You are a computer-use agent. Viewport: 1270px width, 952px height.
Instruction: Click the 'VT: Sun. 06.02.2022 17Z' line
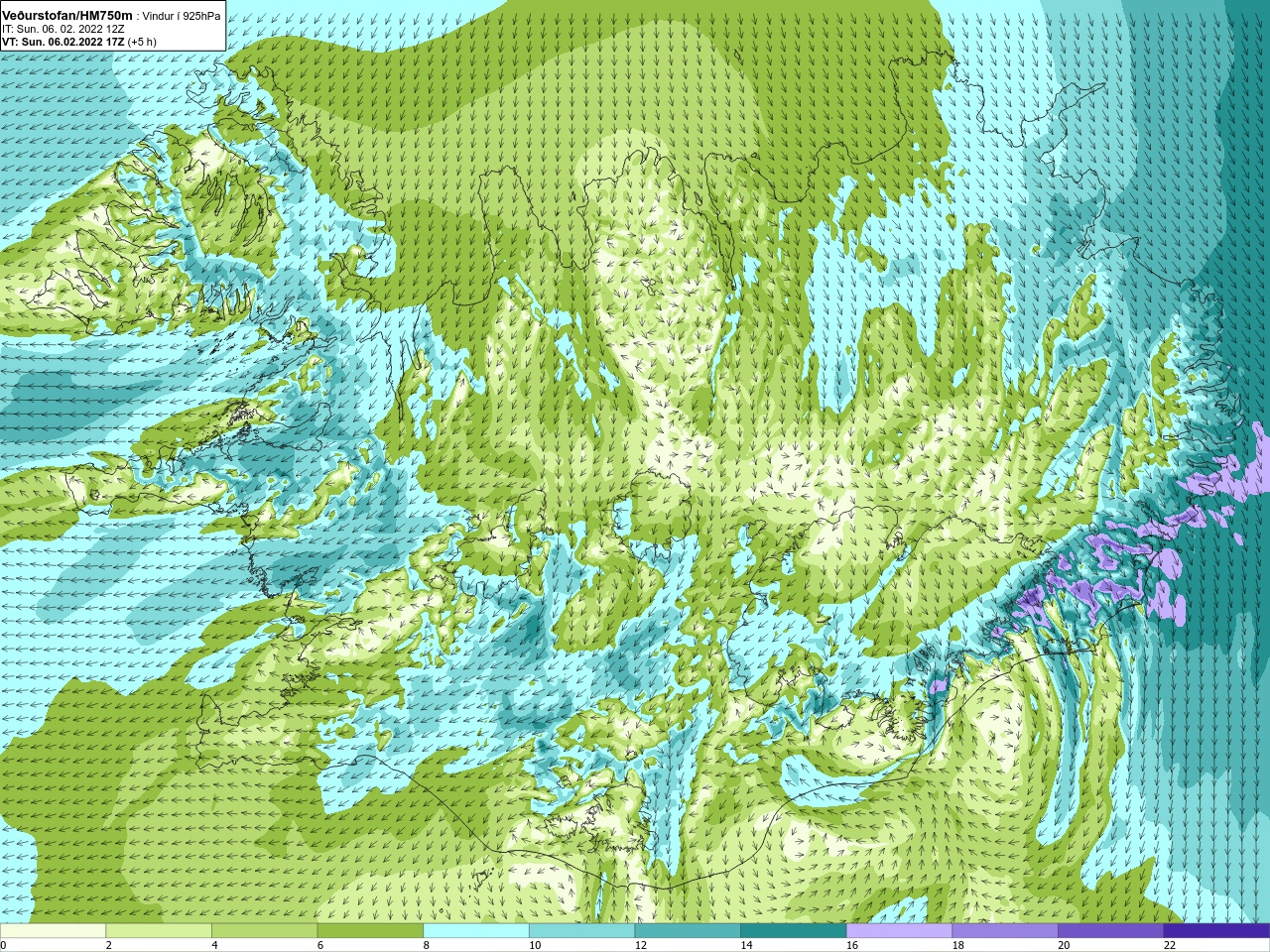(x=63, y=42)
